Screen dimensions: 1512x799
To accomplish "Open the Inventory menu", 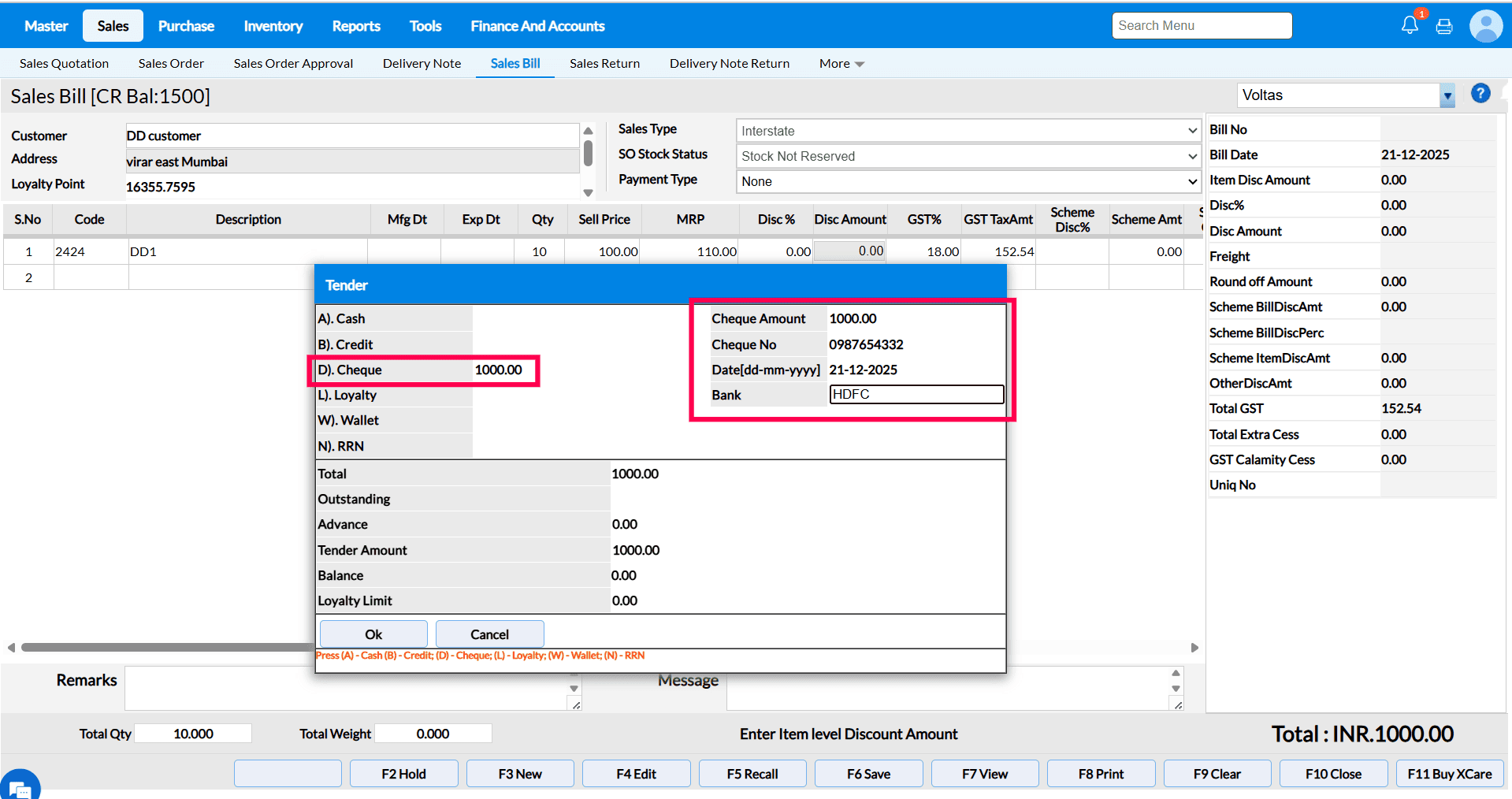I will click(273, 26).
